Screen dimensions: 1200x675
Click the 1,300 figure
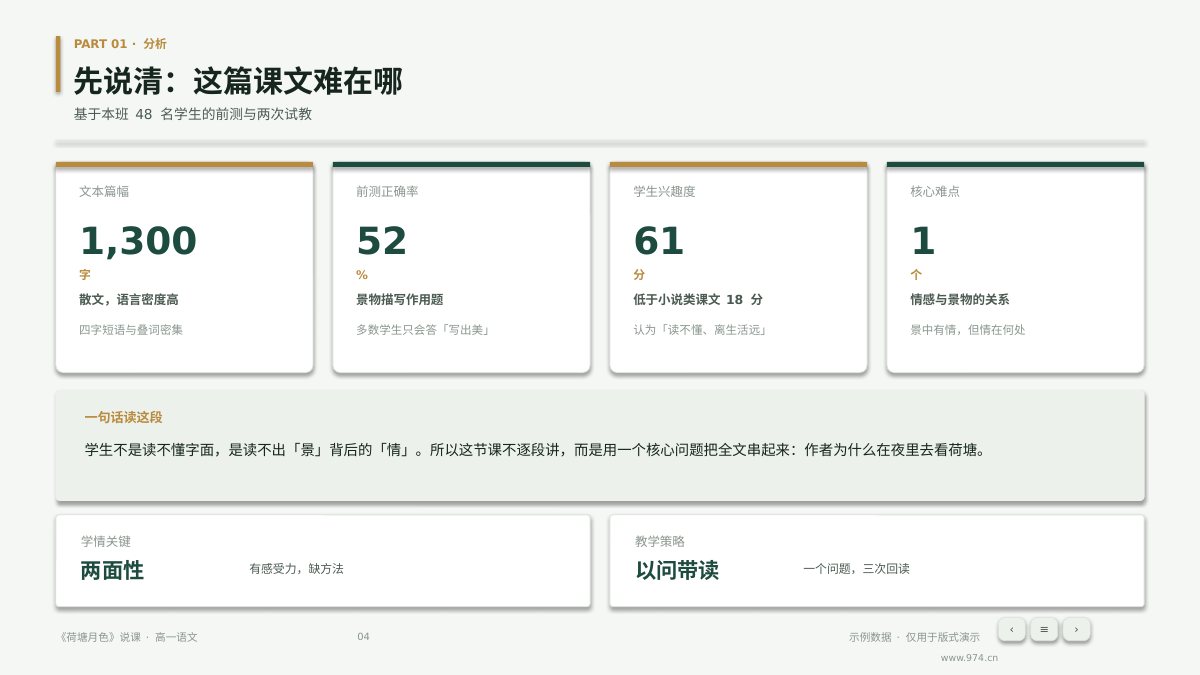pos(138,241)
